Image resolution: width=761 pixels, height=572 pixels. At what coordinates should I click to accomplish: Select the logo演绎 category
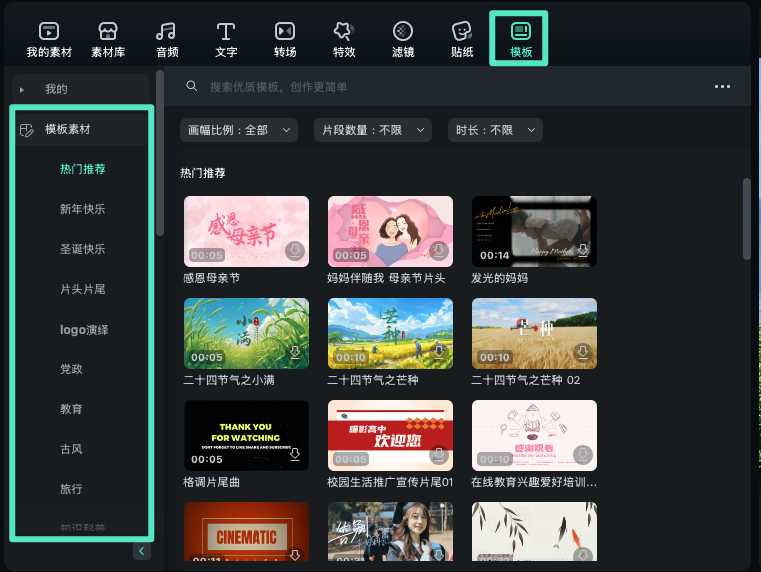(84, 330)
